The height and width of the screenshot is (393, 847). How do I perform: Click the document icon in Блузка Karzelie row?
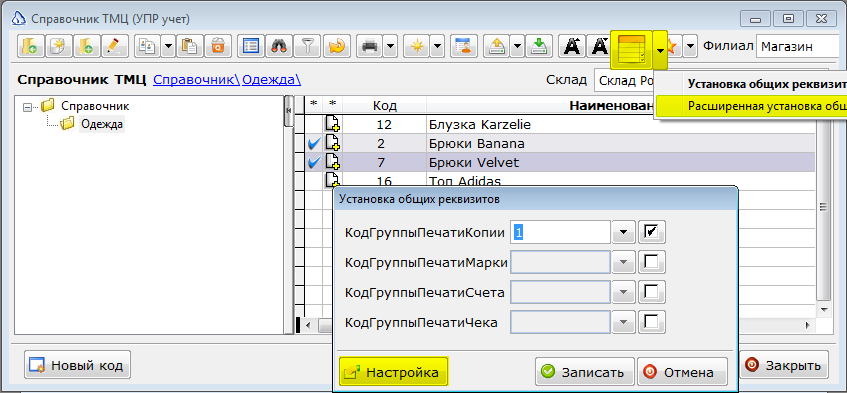pyautogui.click(x=332, y=125)
